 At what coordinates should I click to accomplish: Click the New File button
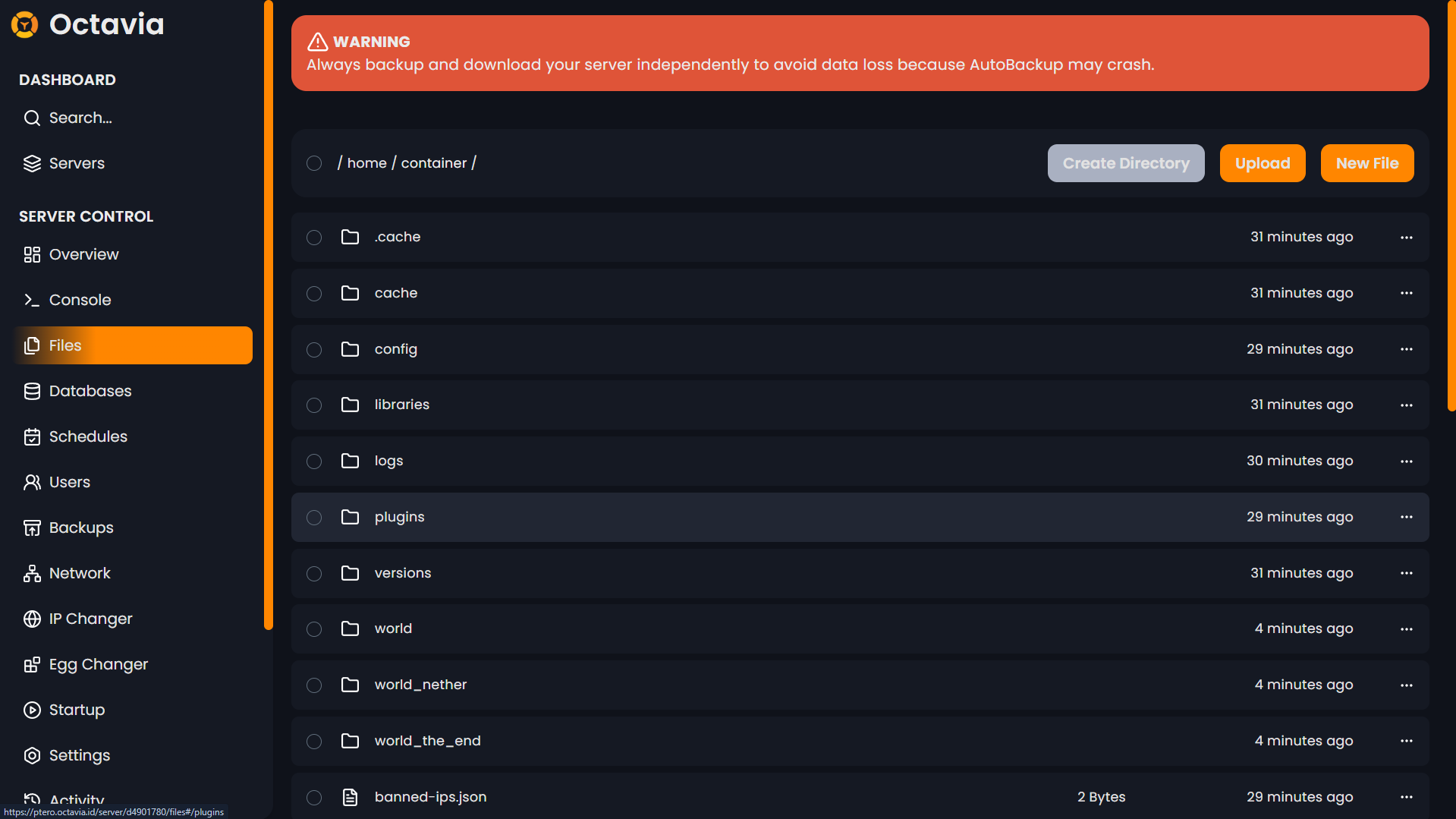pyautogui.click(x=1366, y=163)
